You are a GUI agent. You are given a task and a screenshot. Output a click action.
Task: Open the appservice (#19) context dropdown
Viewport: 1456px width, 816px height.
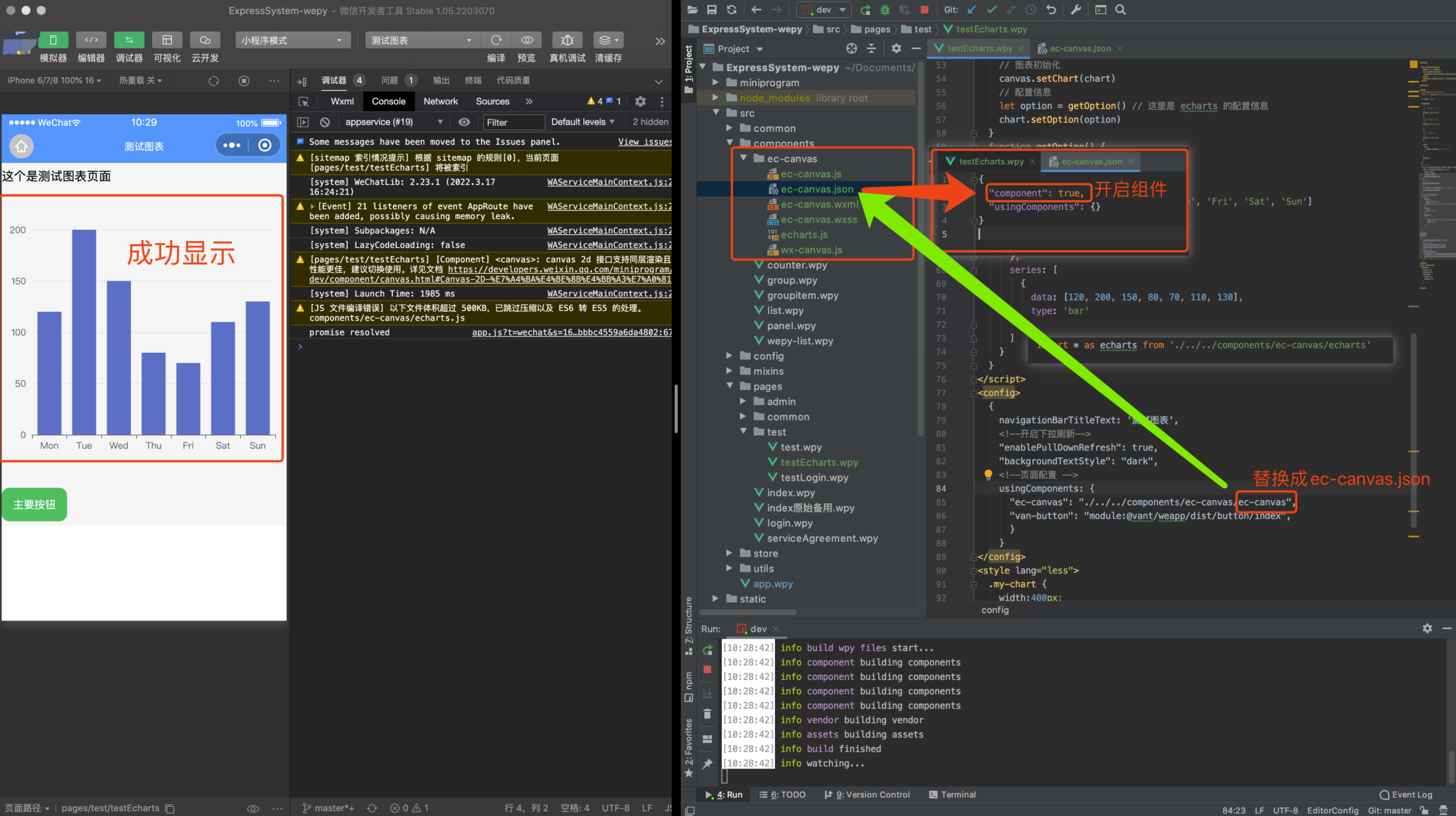(x=393, y=123)
